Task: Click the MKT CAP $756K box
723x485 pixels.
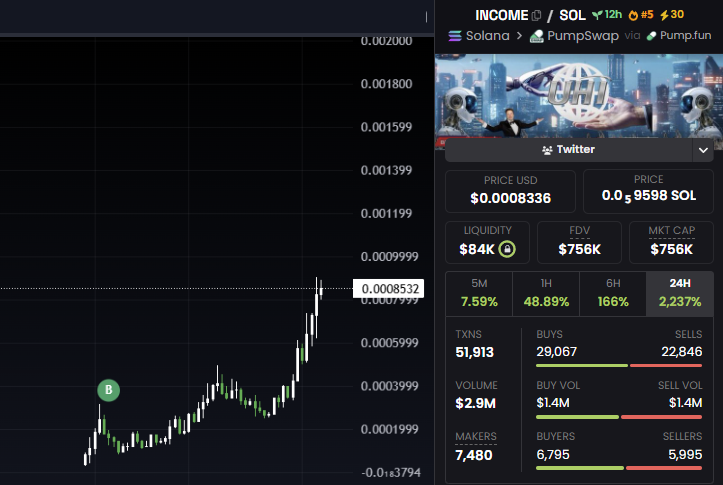Action: tap(671, 242)
